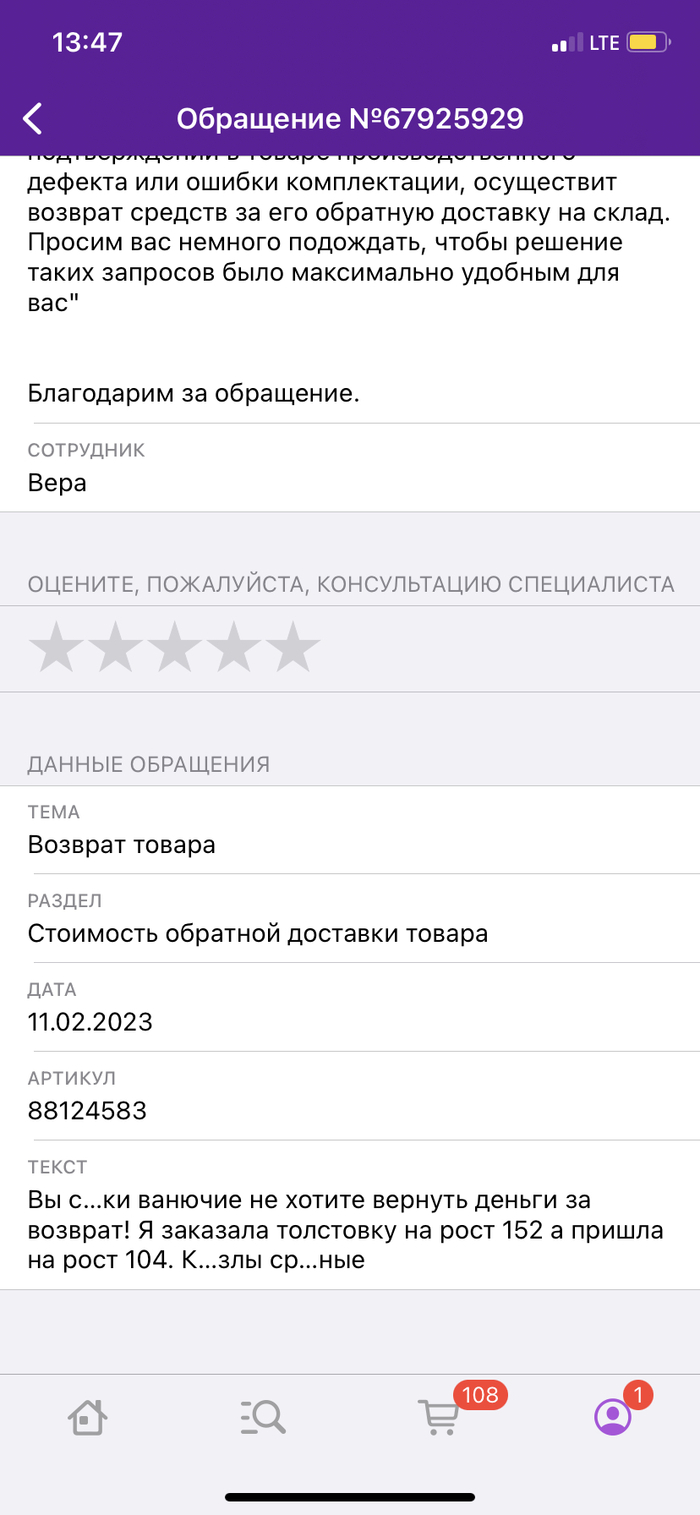Rate consultation four stars
The width and height of the screenshot is (700, 1515).
(x=234, y=647)
